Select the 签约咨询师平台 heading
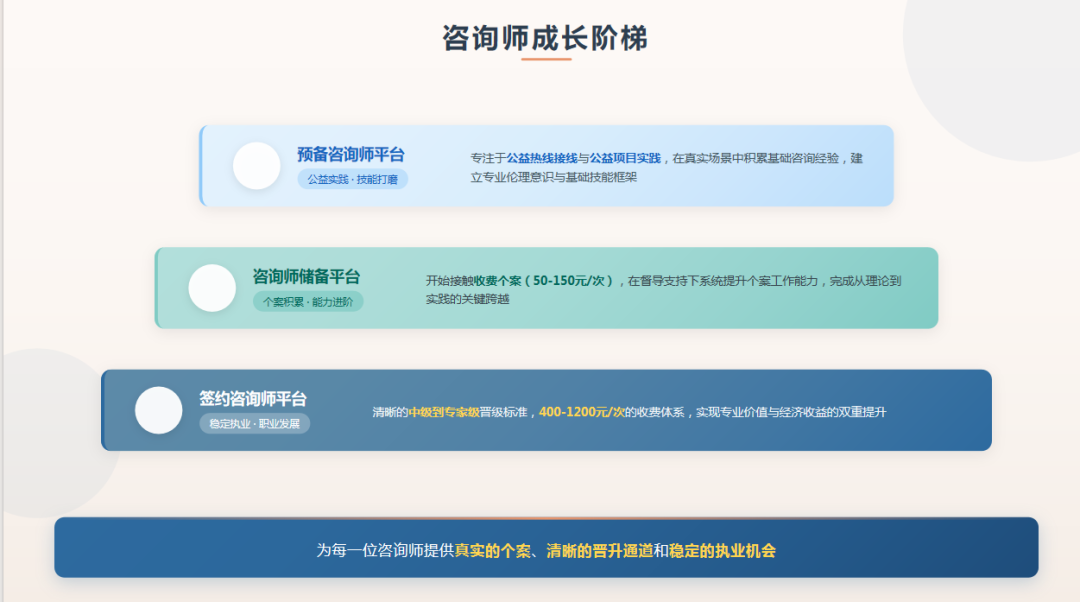The height and width of the screenshot is (602, 1080). point(253,399)
